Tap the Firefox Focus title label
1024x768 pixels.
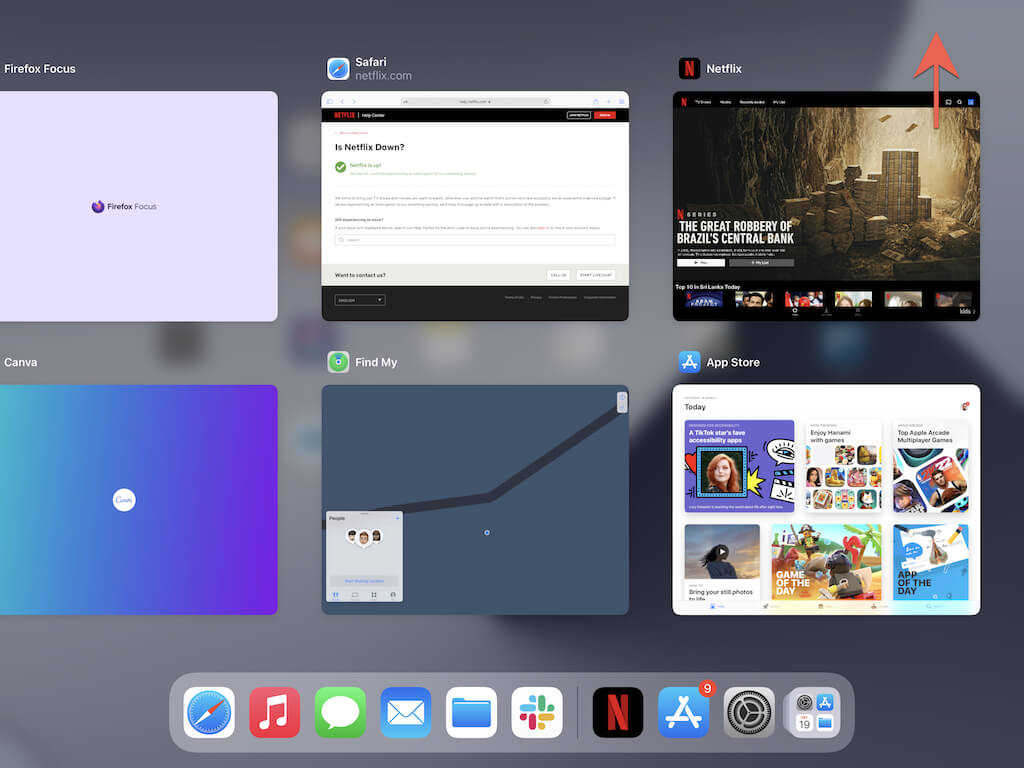(x=40, y=69)
